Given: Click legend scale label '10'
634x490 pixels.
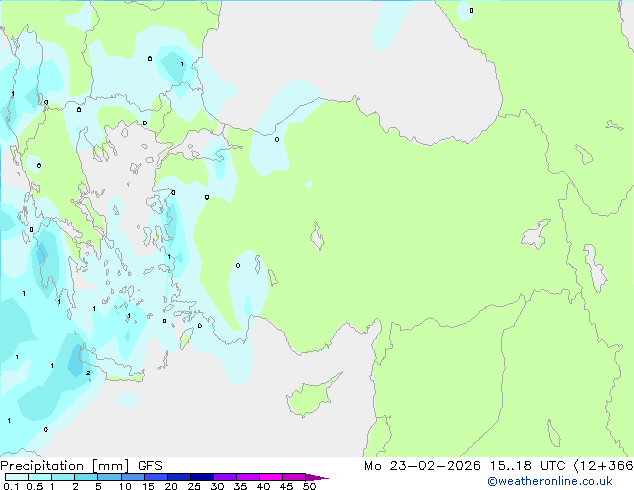Looking at the screenshot, I should click(125, 486).
